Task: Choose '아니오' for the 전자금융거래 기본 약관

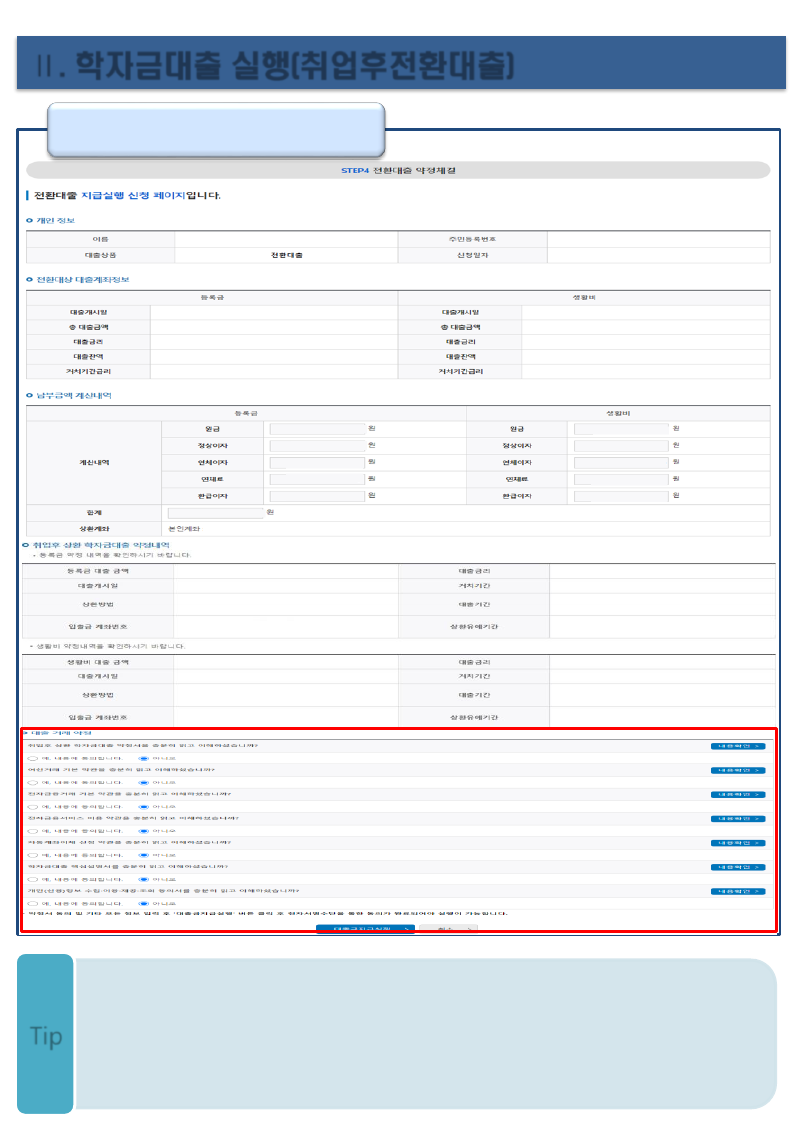Action: tap(144, 806)
